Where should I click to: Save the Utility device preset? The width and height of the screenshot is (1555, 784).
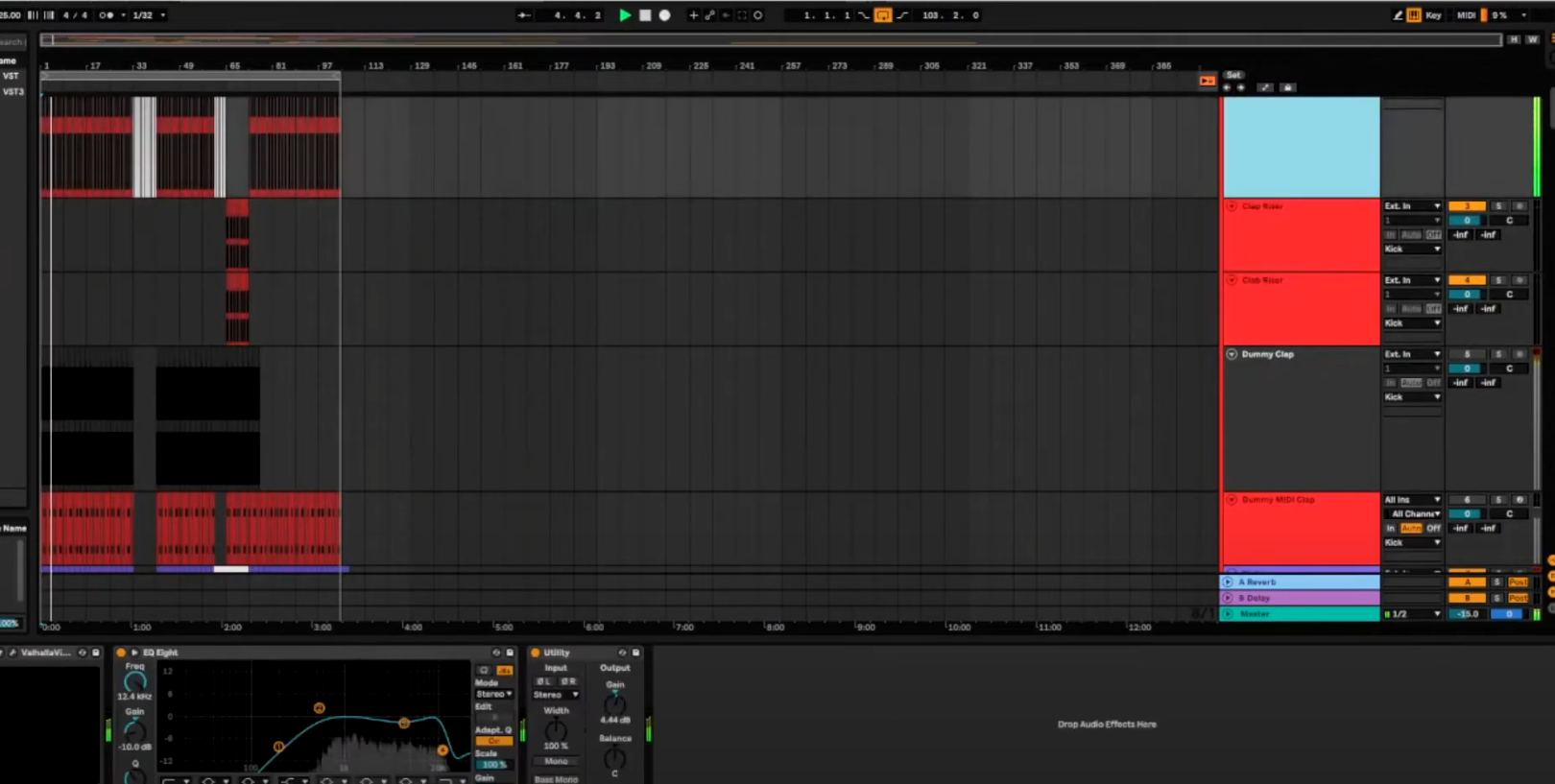[x=635, y=653]
